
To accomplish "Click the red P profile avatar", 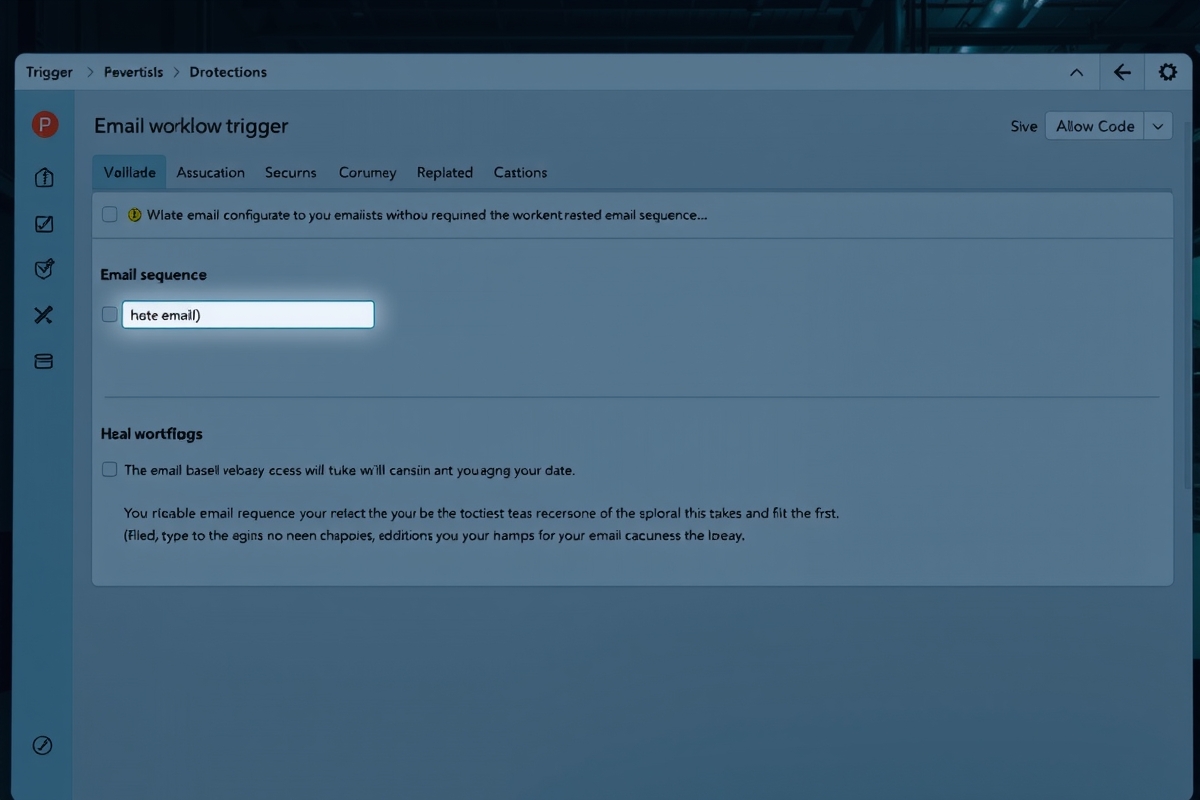I will pyautogui.click(x=44, y=125).
